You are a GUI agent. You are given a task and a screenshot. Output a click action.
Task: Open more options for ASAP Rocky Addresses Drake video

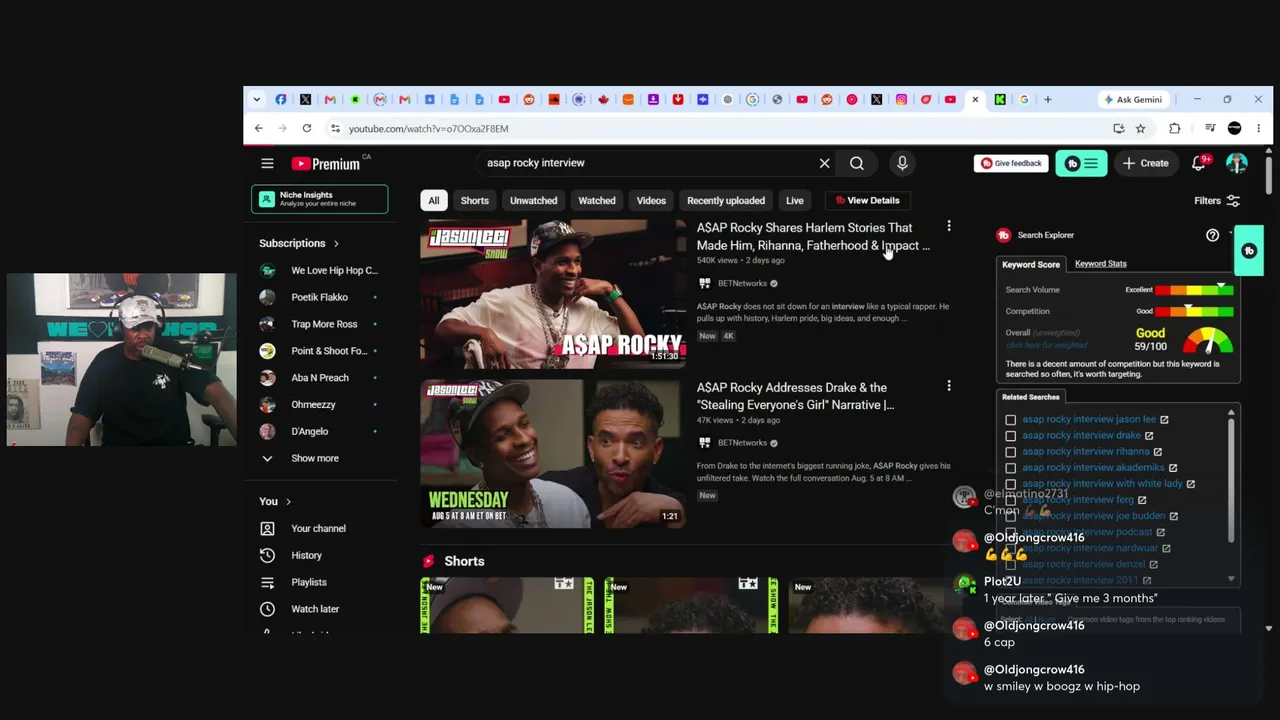[949, 385]
